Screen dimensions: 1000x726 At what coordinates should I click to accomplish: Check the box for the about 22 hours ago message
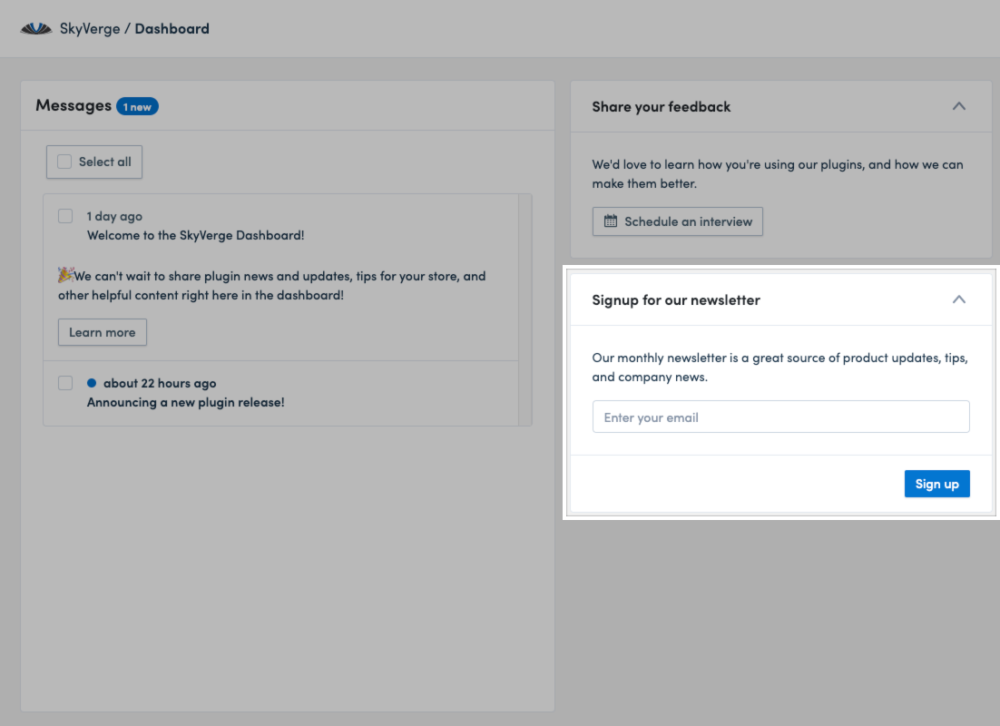65,383
